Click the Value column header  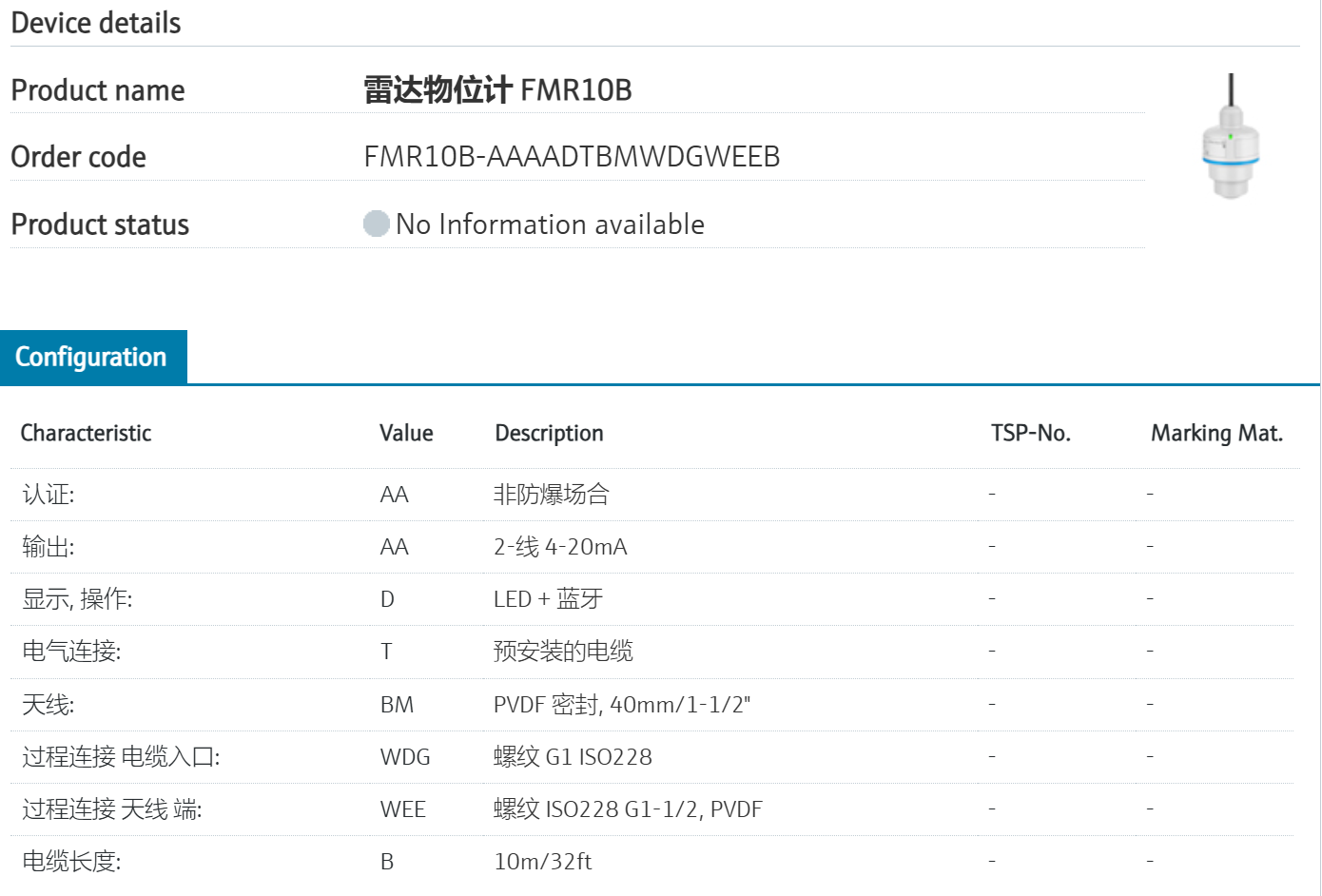(x=406, y=433)
